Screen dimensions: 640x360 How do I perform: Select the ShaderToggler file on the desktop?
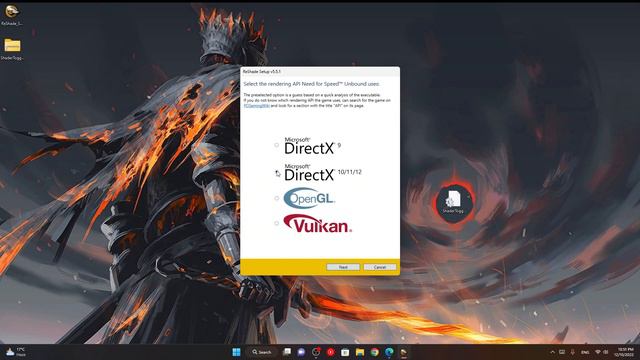453,202
